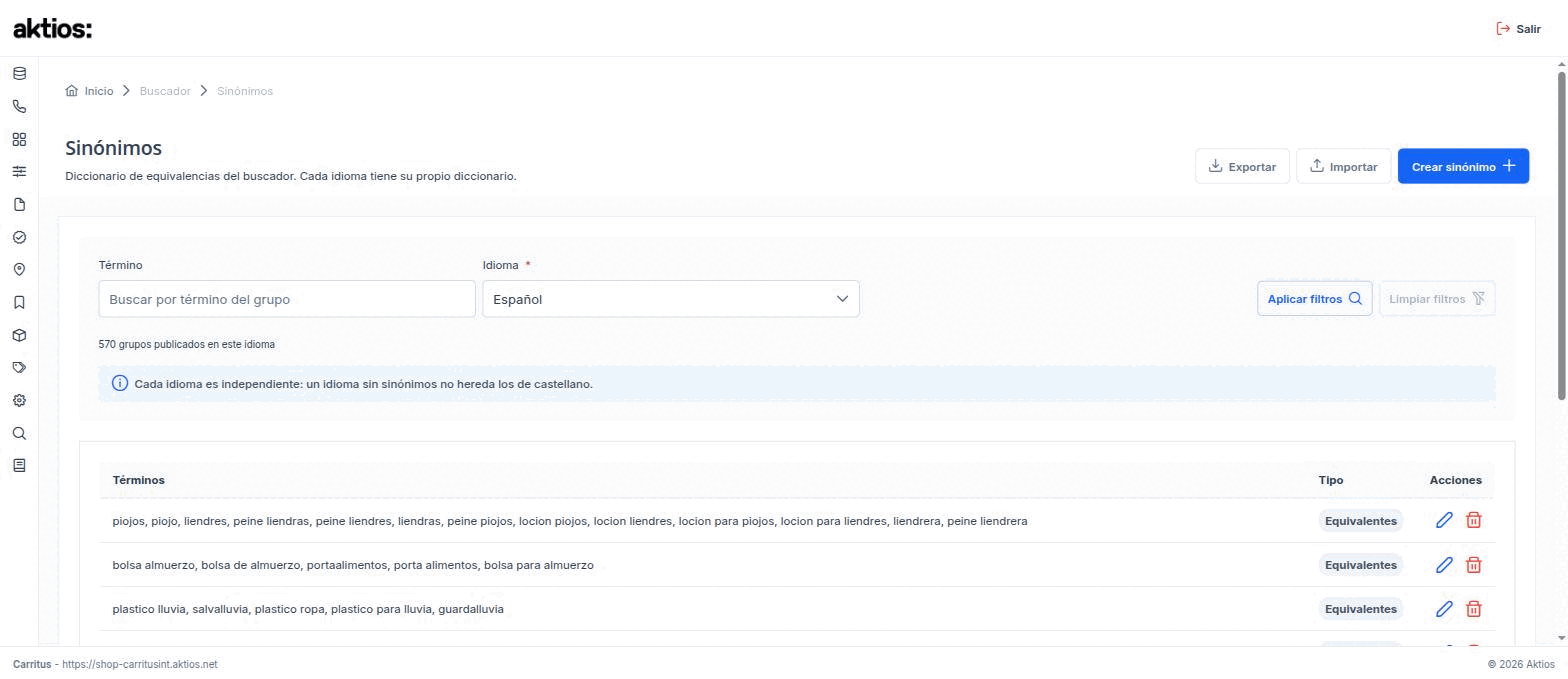Apply filters with Aplicar filtros
Viewport: 1568px width, 679px height.
pos(1315,299)
